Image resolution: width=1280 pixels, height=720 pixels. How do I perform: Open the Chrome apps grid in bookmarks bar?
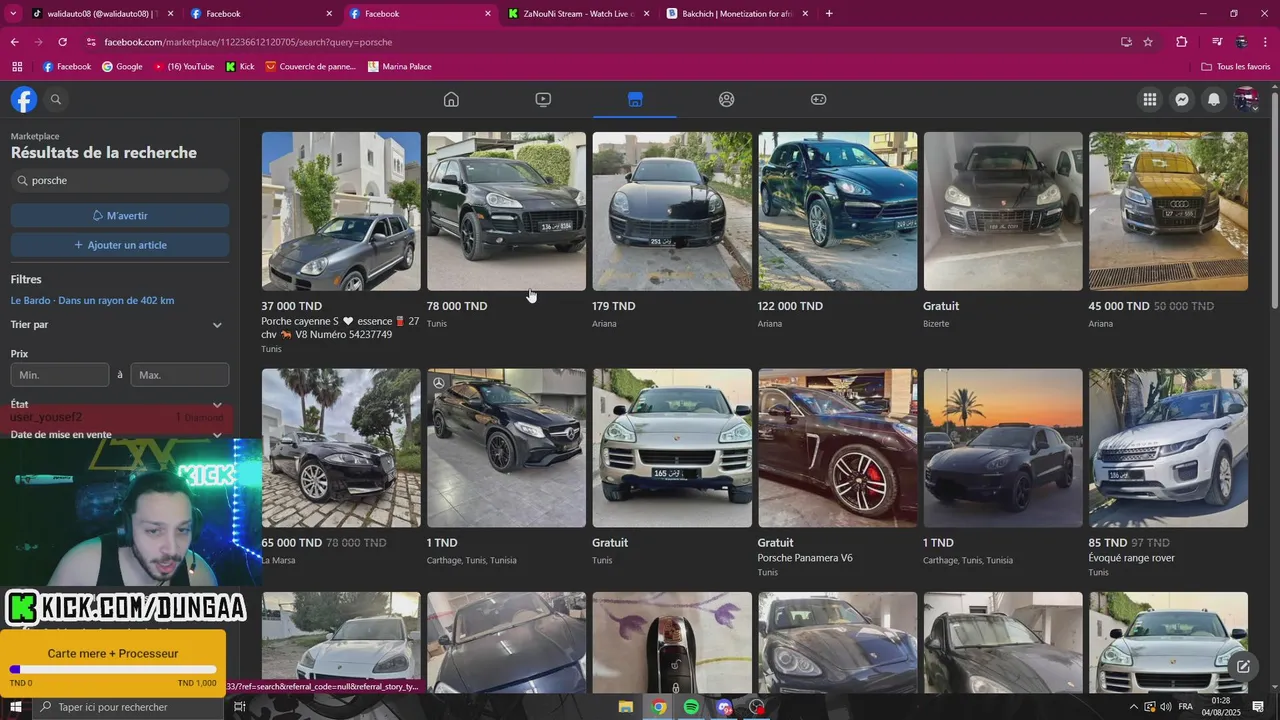point(17,67)
